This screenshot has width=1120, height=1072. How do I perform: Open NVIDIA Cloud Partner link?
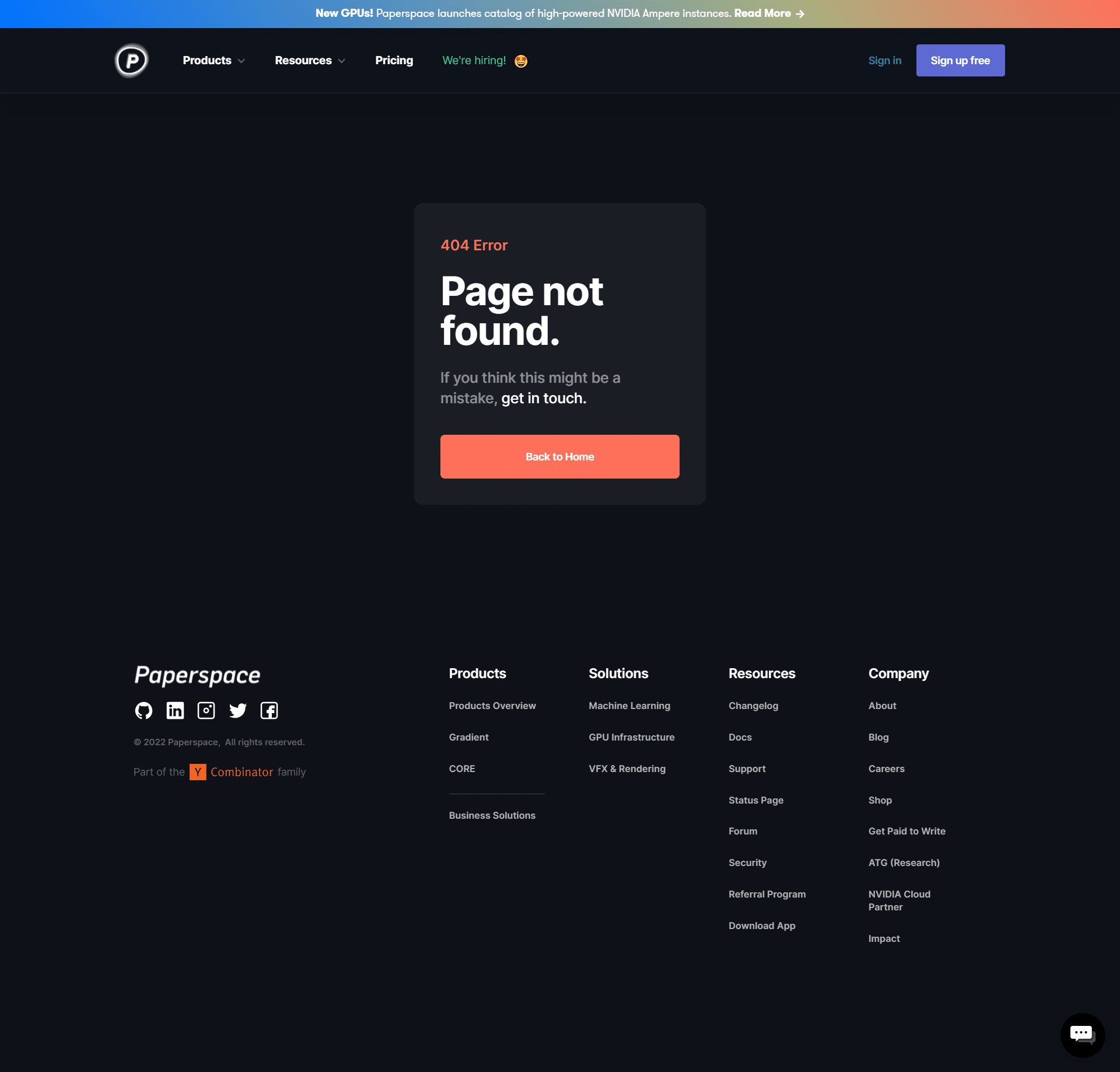point(900,901)
